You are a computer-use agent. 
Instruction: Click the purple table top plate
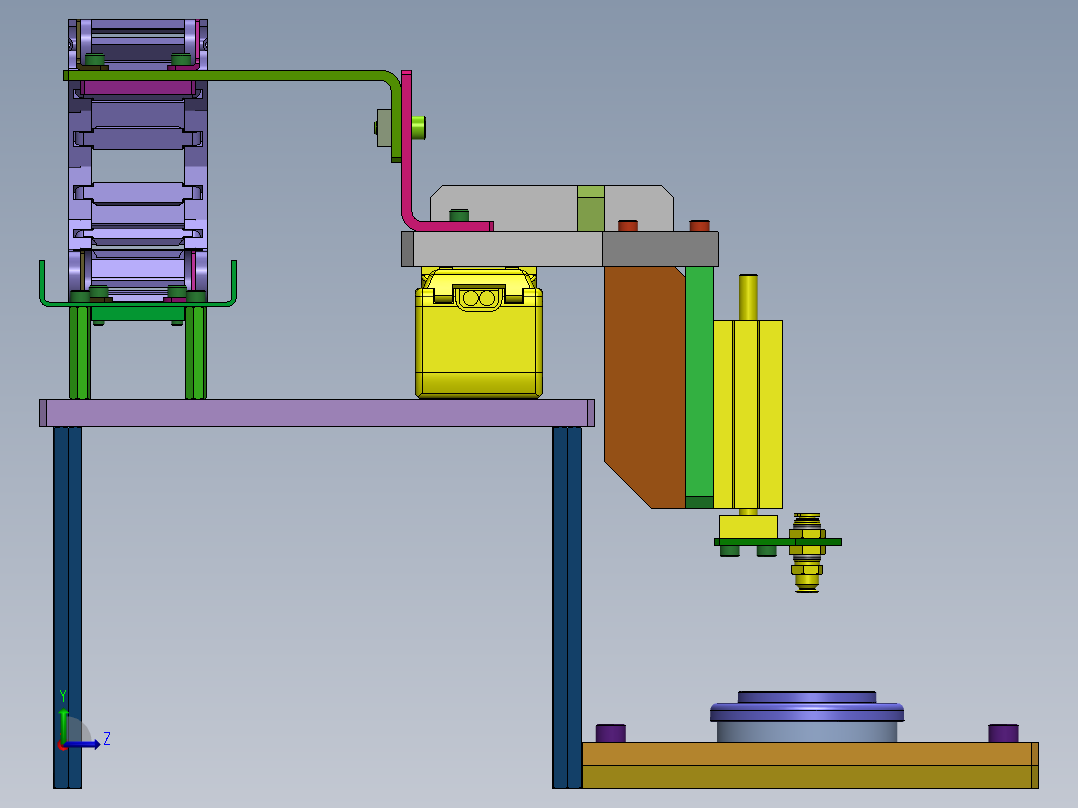tap(317, 413)
